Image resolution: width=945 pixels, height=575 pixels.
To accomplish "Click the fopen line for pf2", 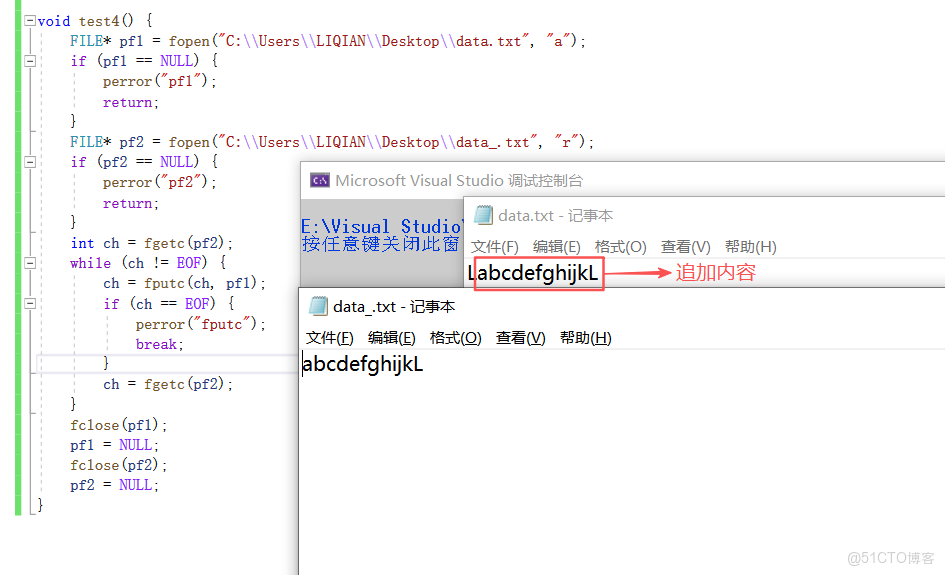I will coord(331,142).
